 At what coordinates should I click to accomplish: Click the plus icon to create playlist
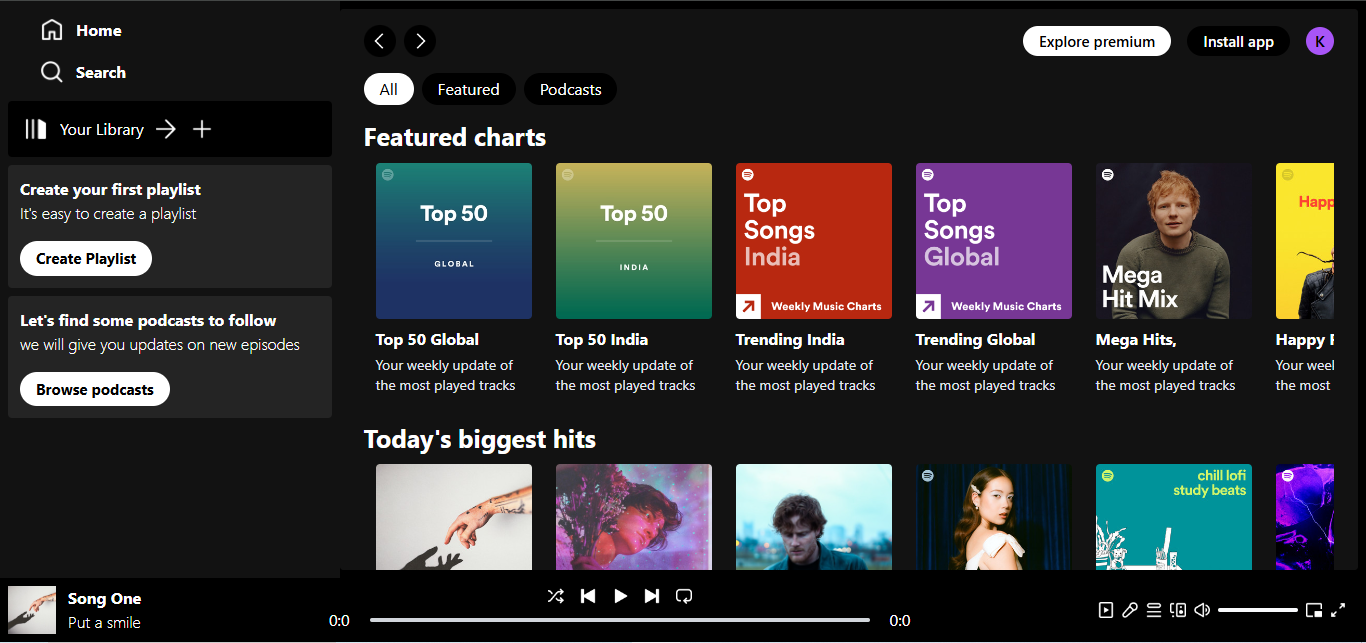click(x=202, y=129)
